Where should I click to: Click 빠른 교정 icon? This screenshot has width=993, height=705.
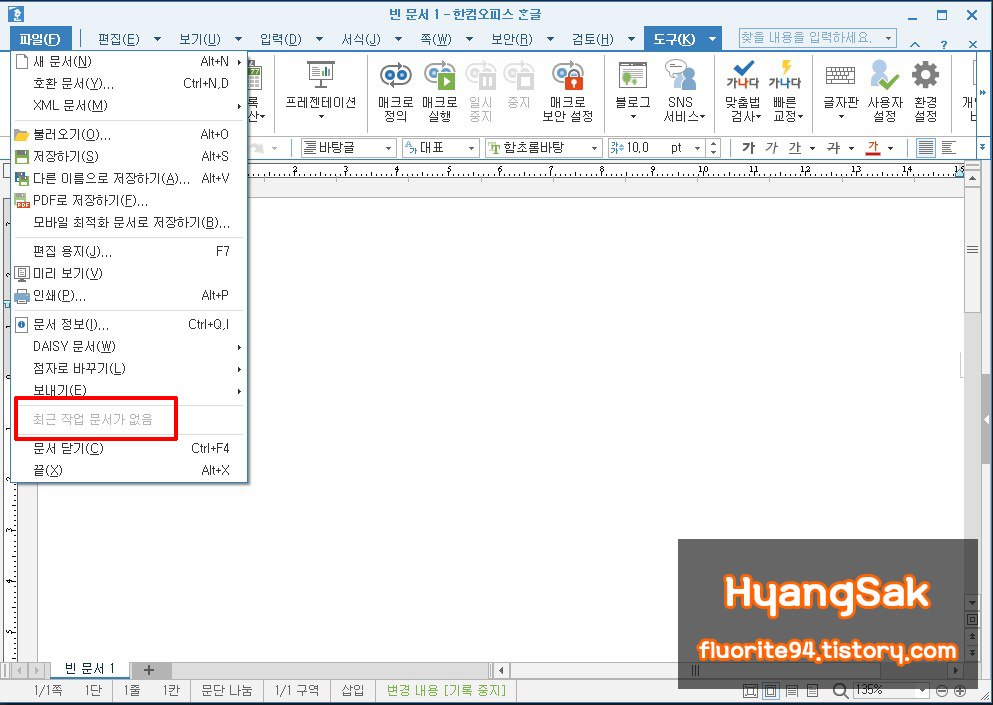coord(786,90)
